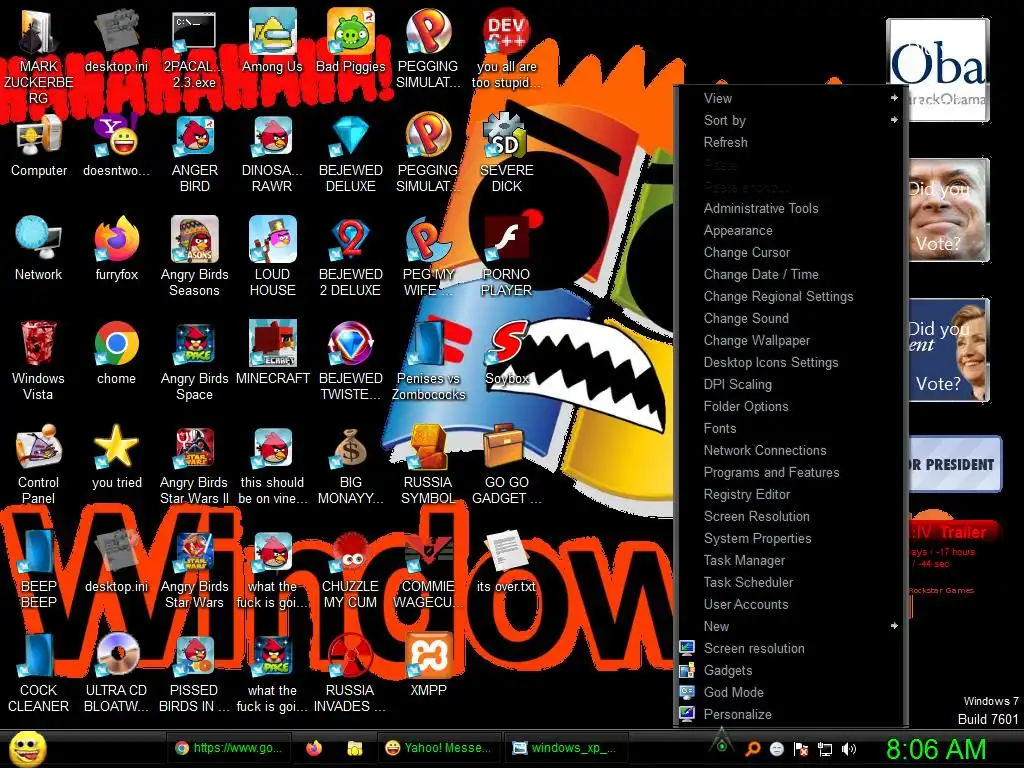Viewport: 1024px width, 768px height.
Task: Click the network tray icon
Action: point(825,749)
